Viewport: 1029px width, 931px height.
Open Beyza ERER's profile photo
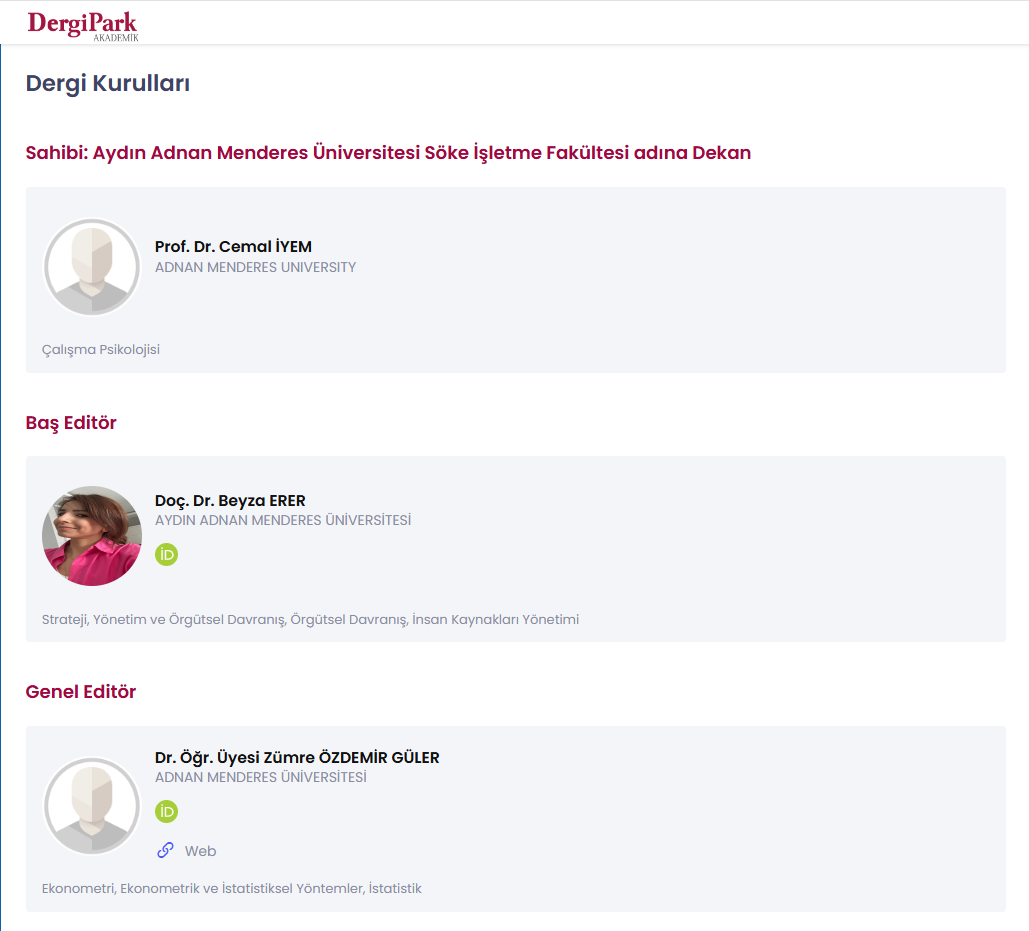92,536
